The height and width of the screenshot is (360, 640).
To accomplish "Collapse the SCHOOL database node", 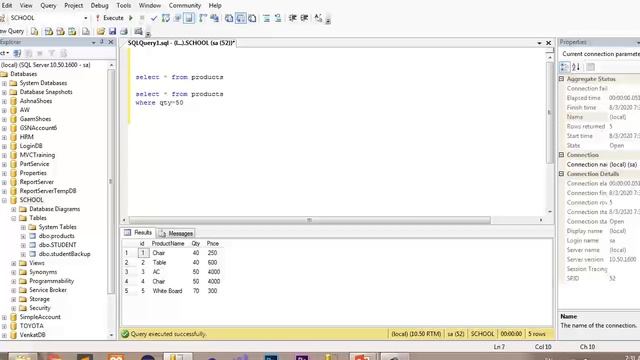I will pos(4,200).
